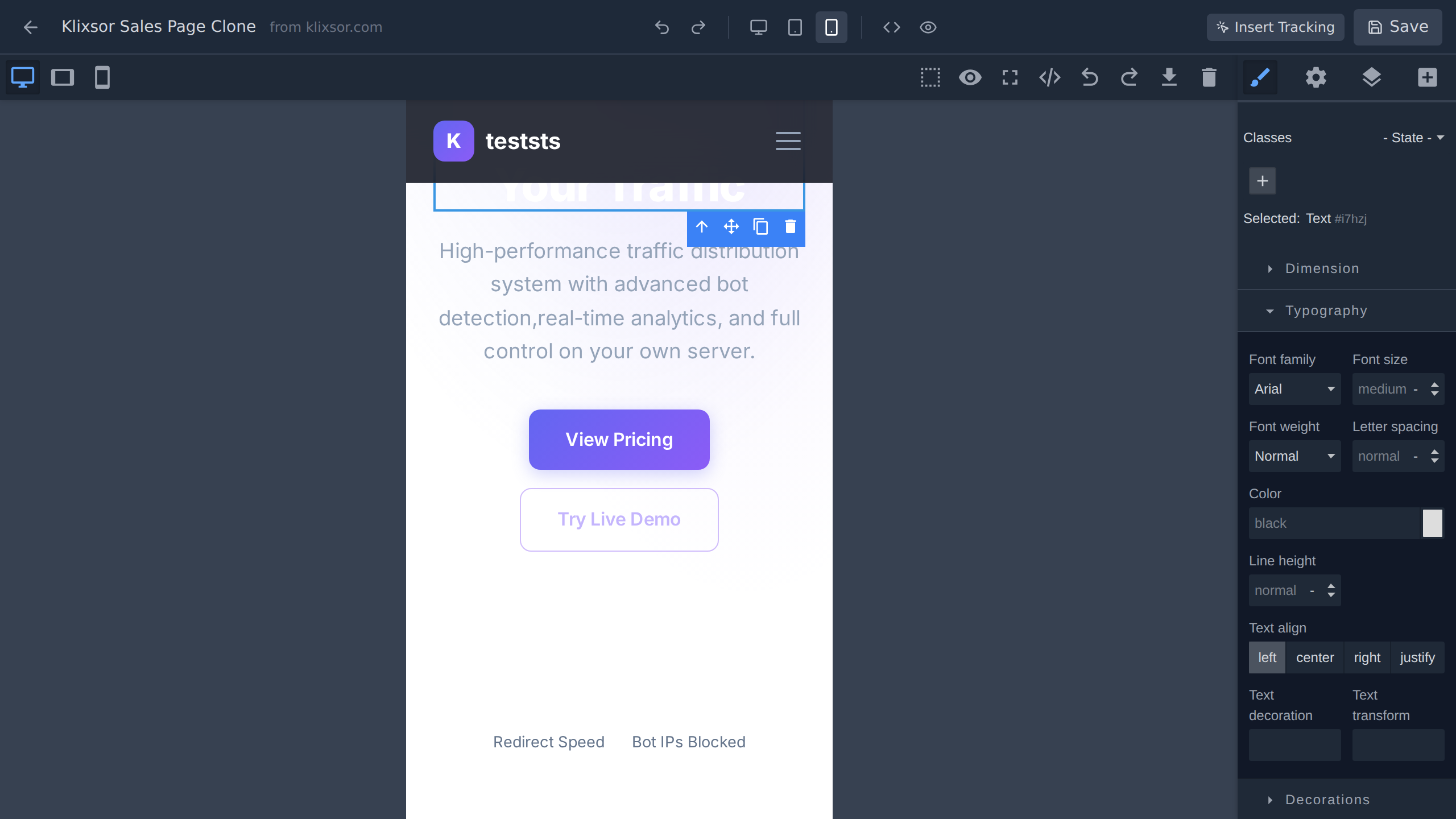Expand the Dimension section
The height and width of the screenshot is (819, 1456).
tap(1321, 268)
